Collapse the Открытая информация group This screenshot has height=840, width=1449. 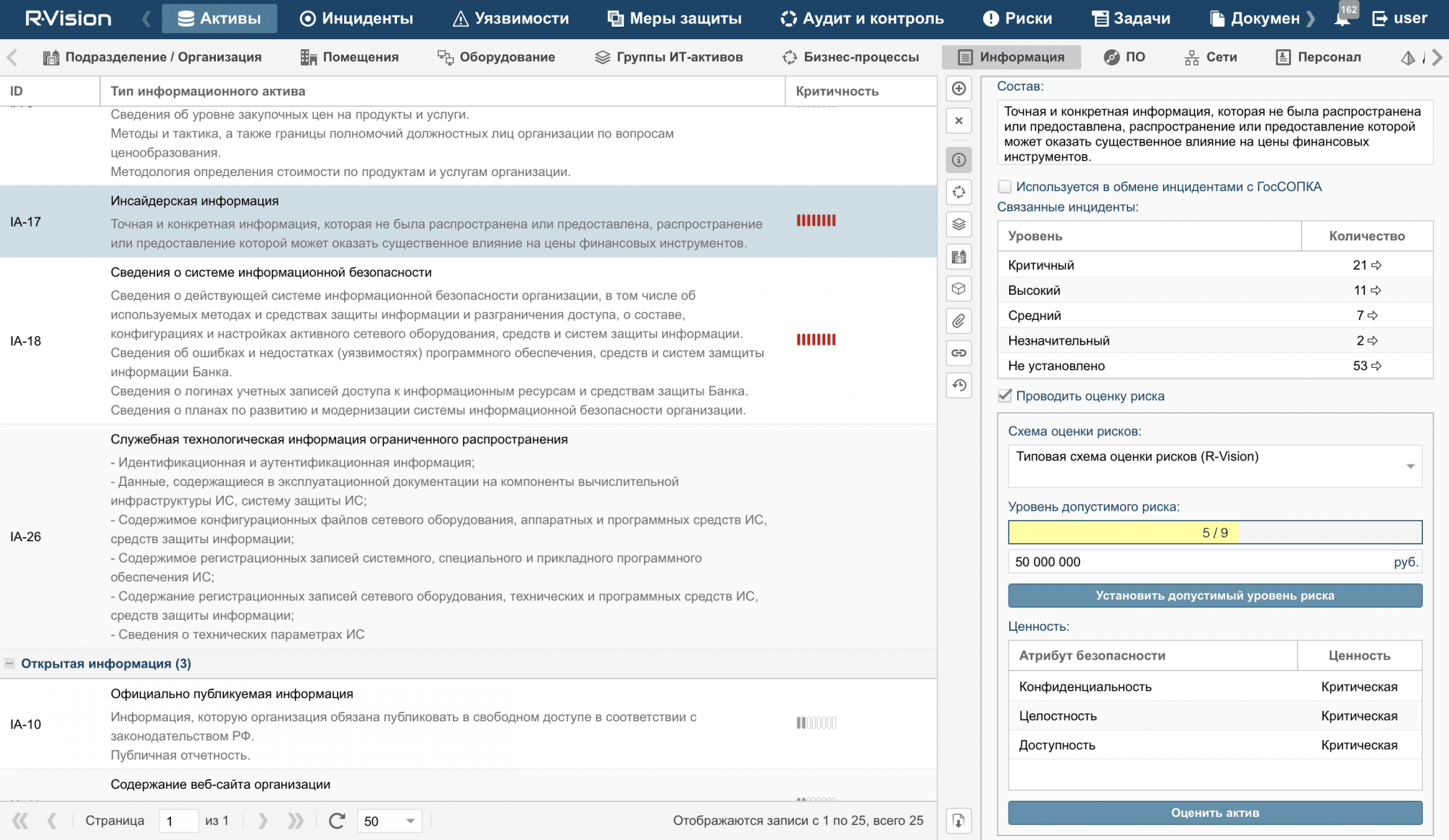tap(10, 663)
